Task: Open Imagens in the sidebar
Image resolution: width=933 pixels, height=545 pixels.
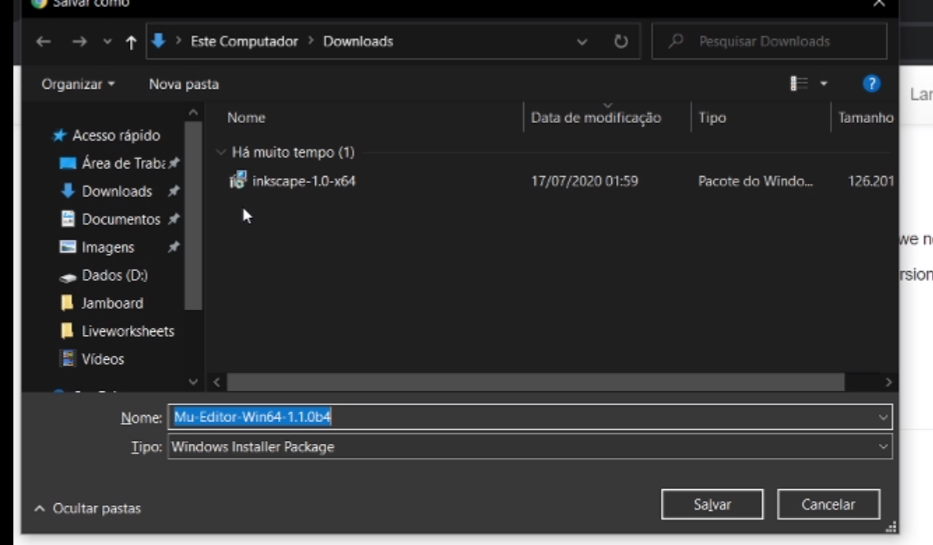Action: pos(108,247)
